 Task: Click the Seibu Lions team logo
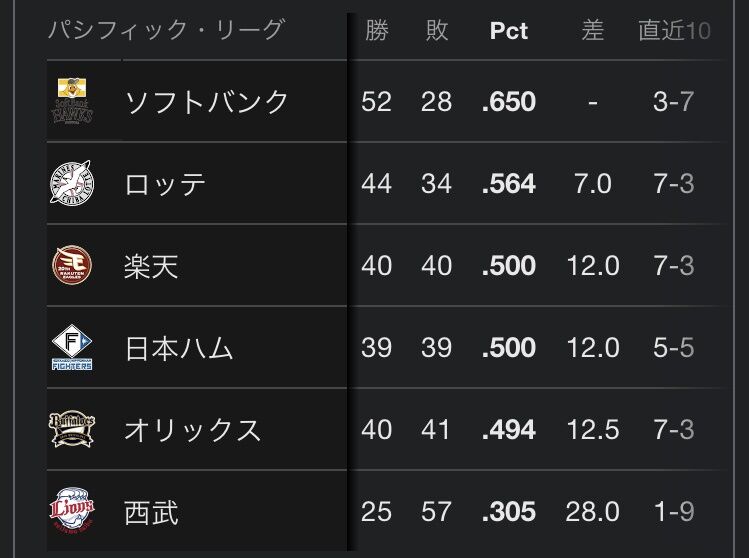(73, 511)
